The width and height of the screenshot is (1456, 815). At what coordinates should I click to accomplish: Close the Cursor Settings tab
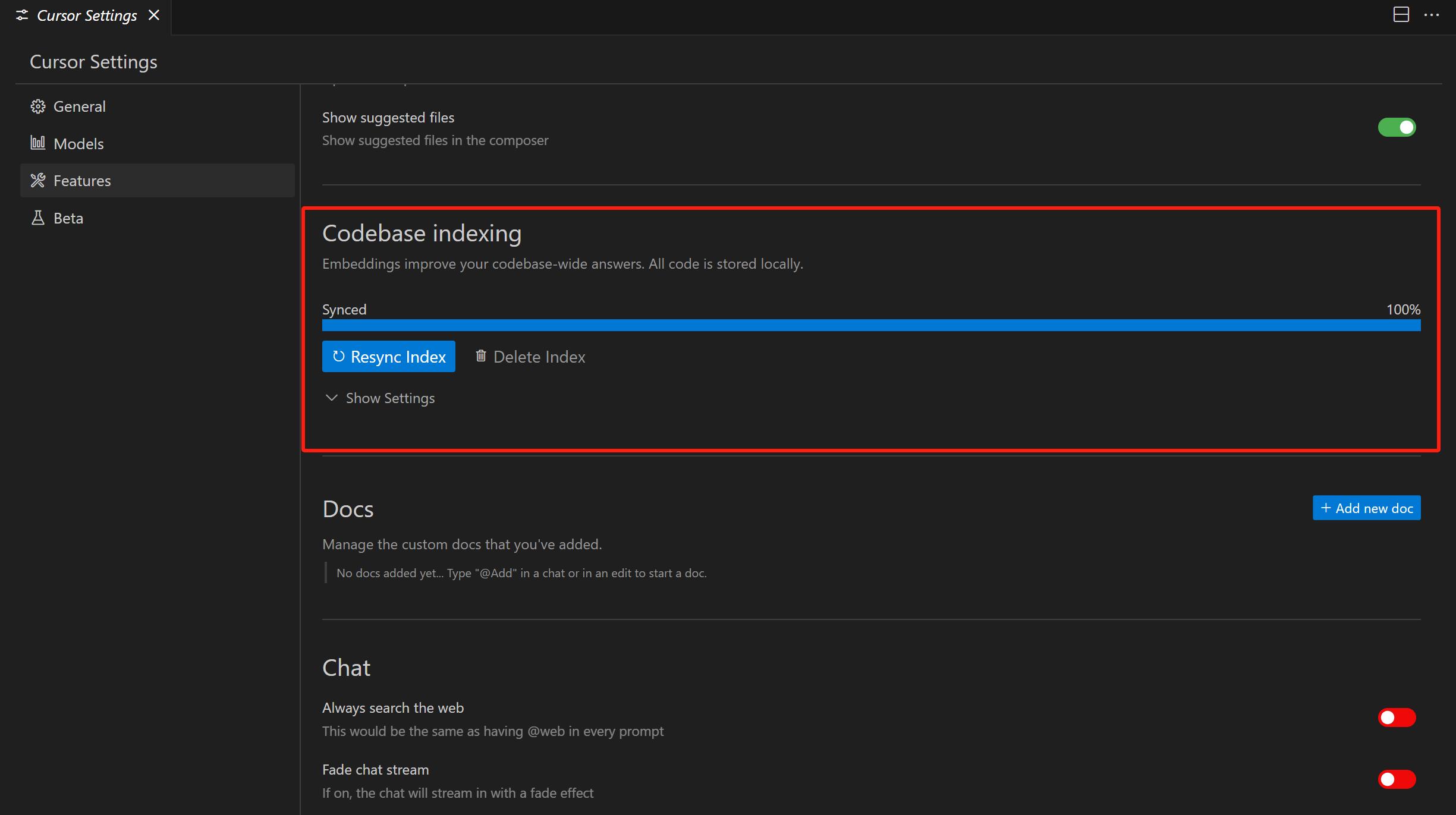click(154, 15)
